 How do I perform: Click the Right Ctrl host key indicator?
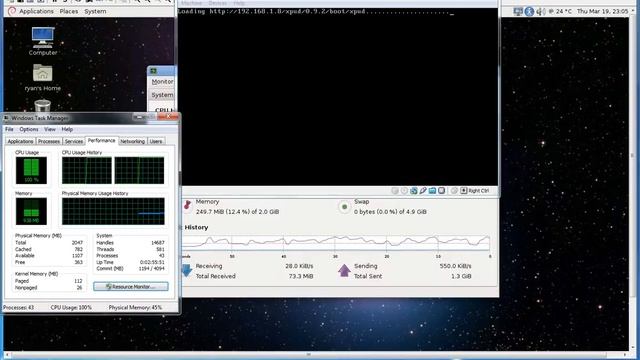point(475,191)
